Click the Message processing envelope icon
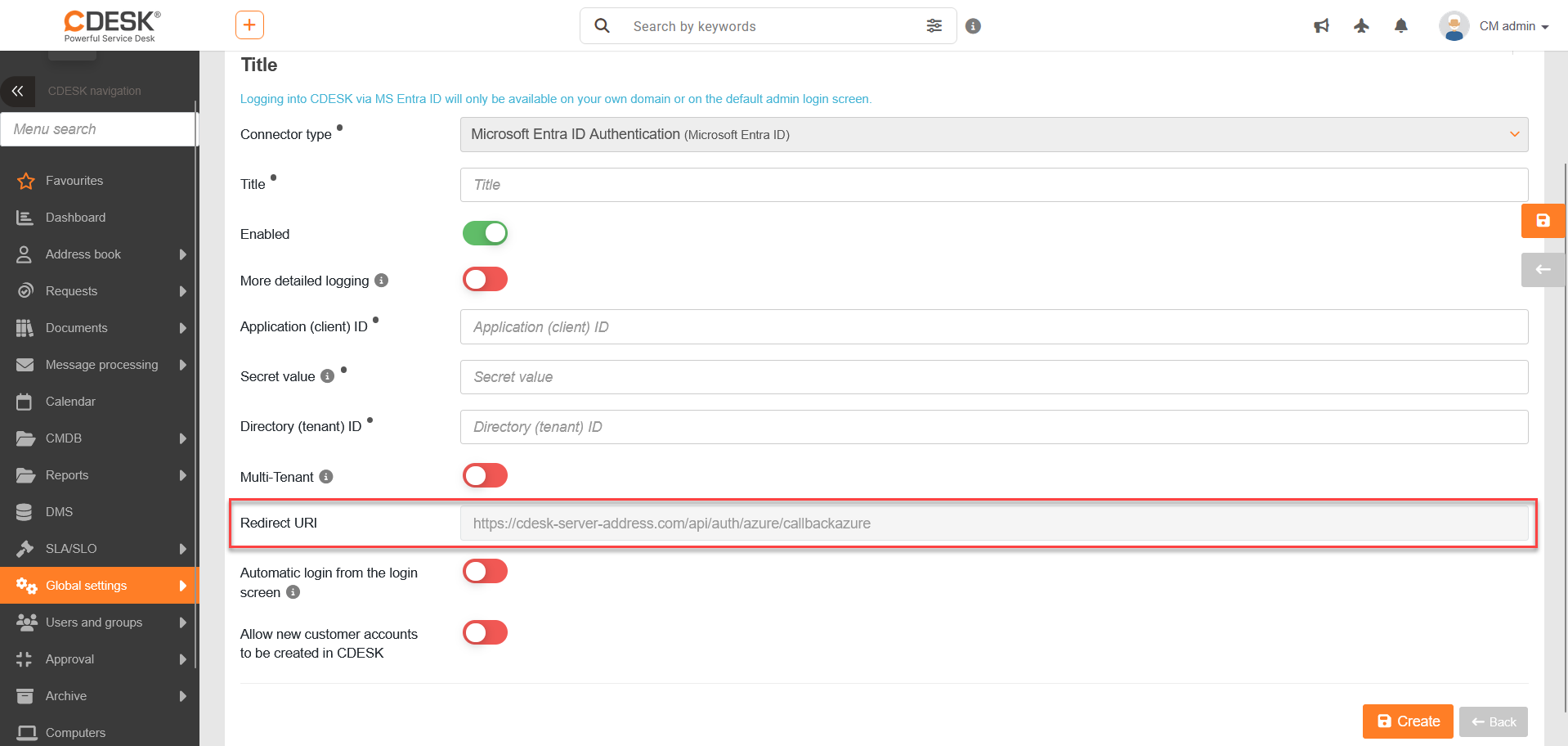 pyautogui.click(x=25, y=365)
